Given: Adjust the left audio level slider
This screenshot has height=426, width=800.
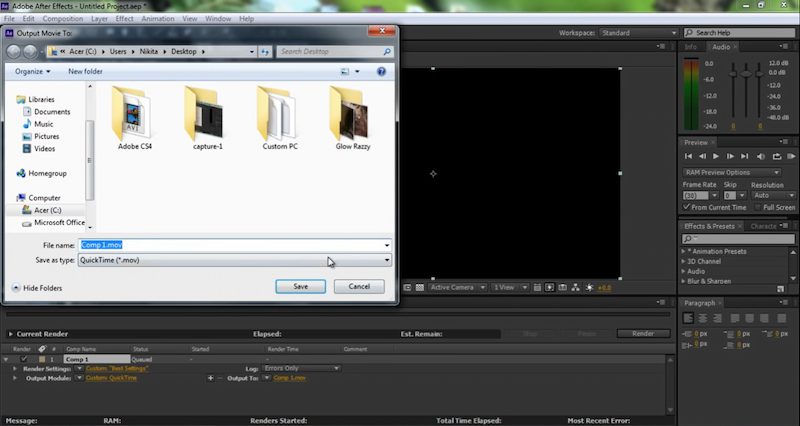Looking at the screenshot, I should click(733, 74).
